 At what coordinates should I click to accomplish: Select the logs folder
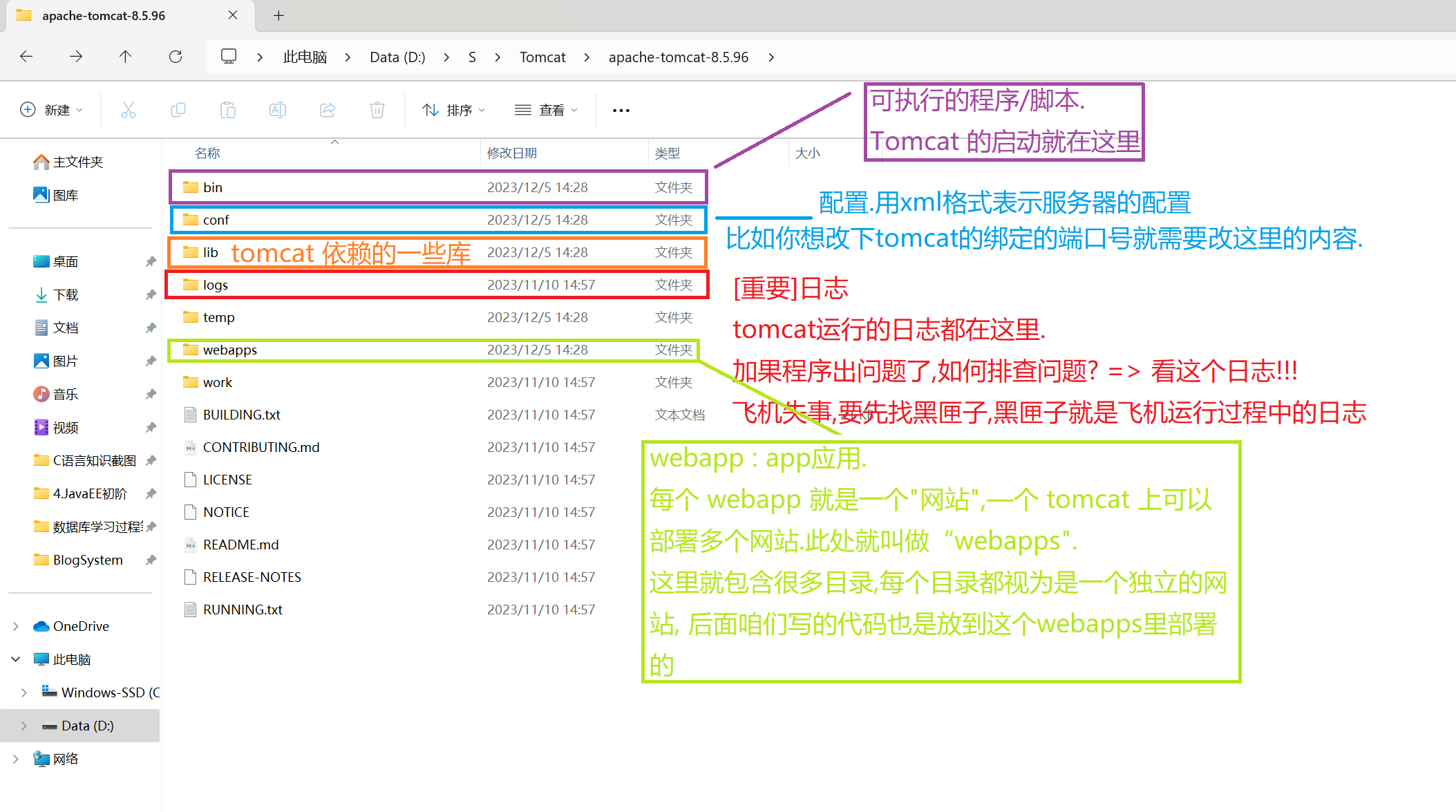coord(437,285)
